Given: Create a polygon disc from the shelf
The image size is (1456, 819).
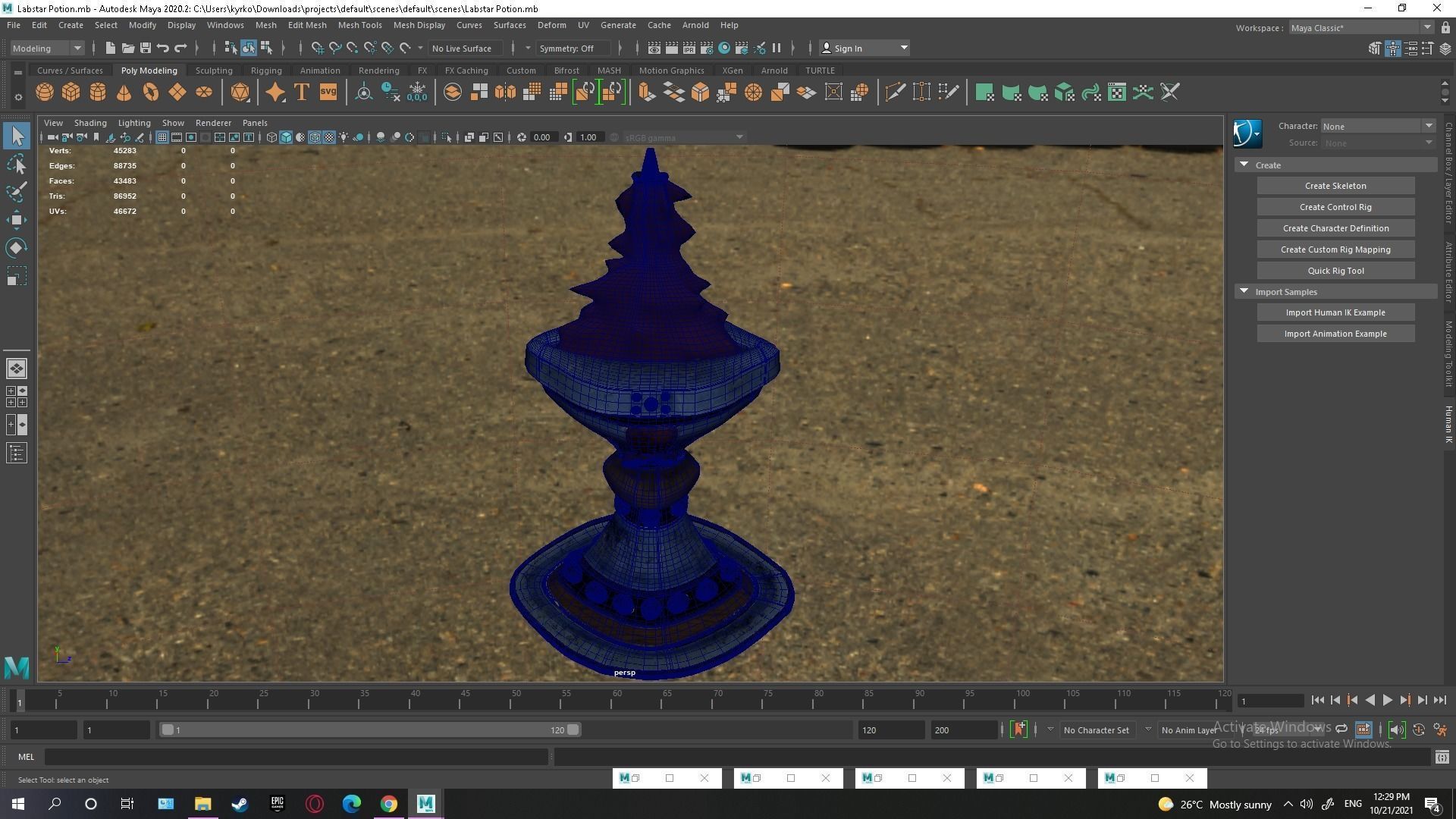Looking at the screenshot, I should 204,93.
